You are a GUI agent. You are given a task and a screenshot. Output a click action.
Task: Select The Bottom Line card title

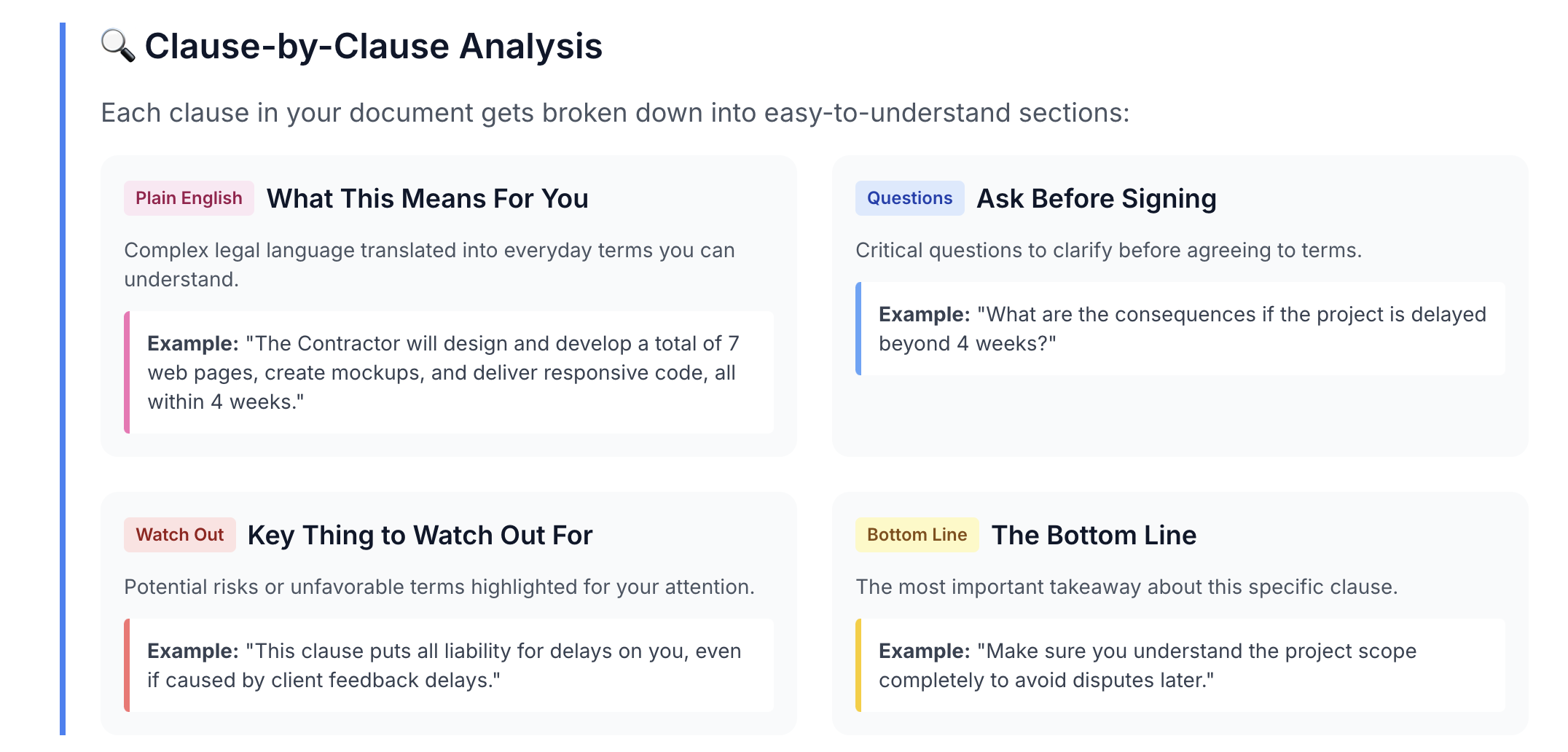[1094, 536]
